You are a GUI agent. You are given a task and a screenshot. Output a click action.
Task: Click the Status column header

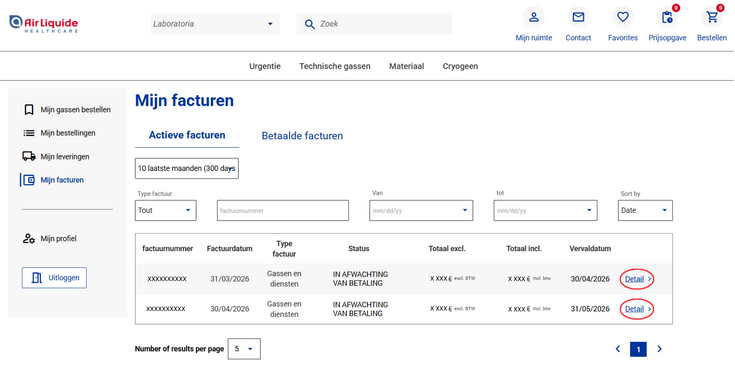(x=359, y=248)
